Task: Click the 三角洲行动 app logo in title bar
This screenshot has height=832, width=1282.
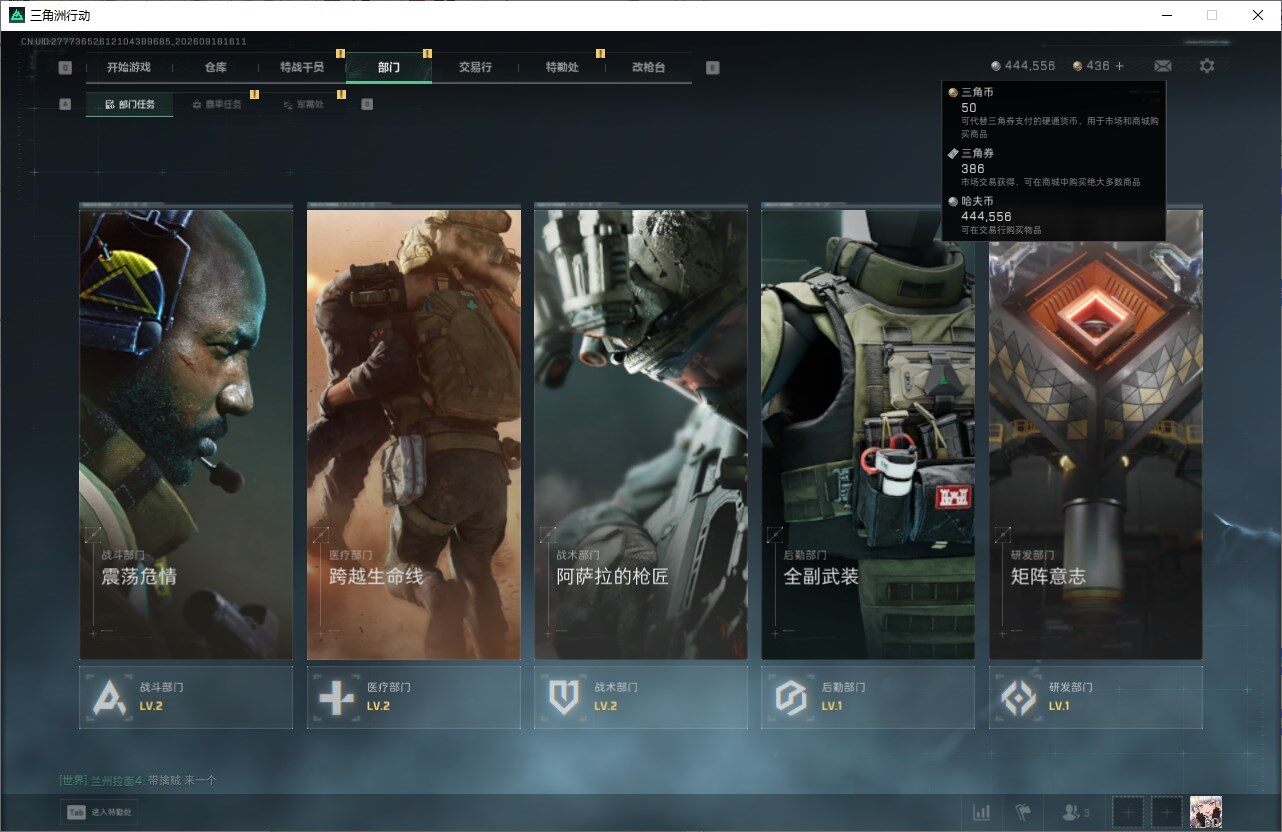Action: pos(17,15)
